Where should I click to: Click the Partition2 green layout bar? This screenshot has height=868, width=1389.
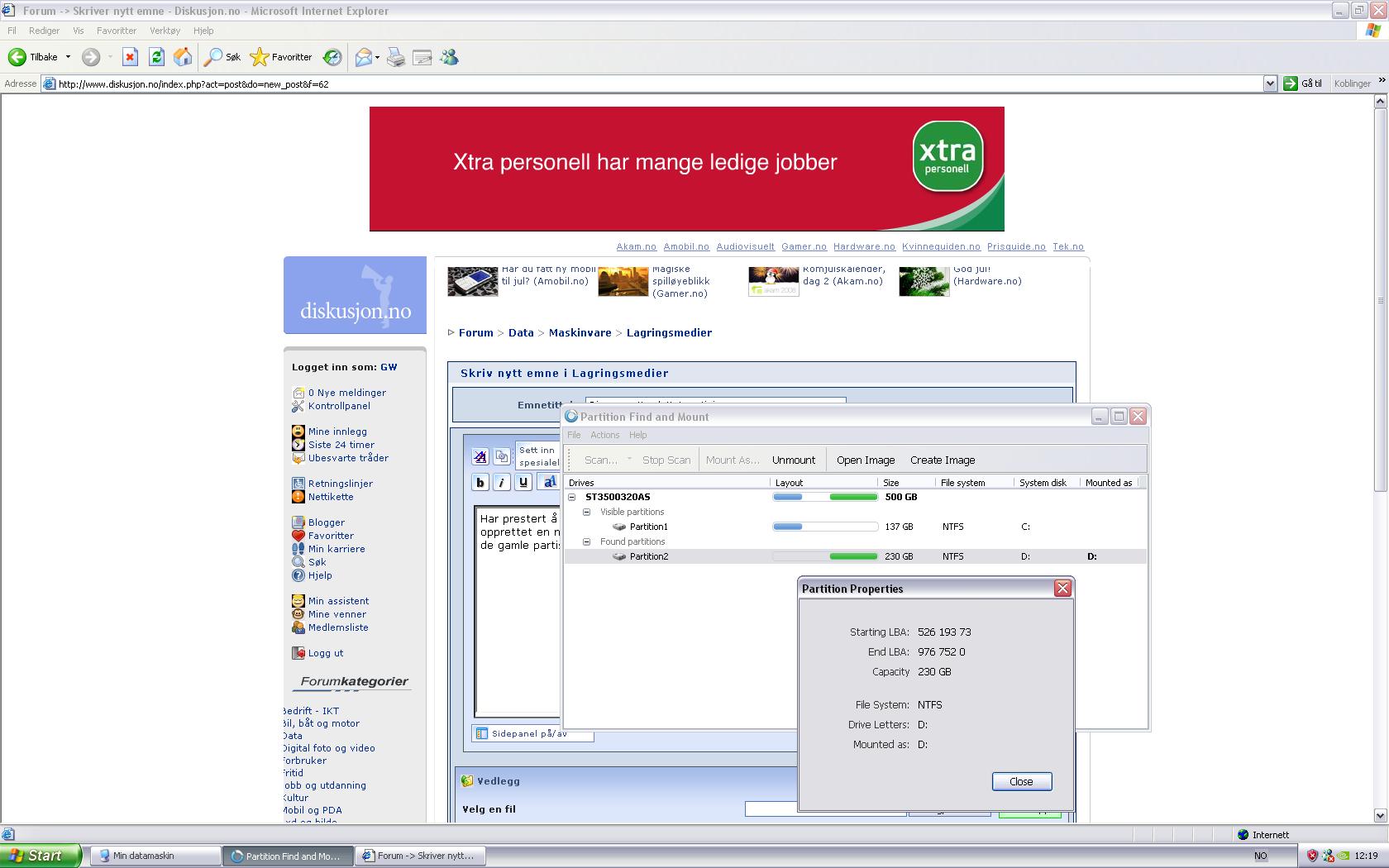(x=853, y=556)
